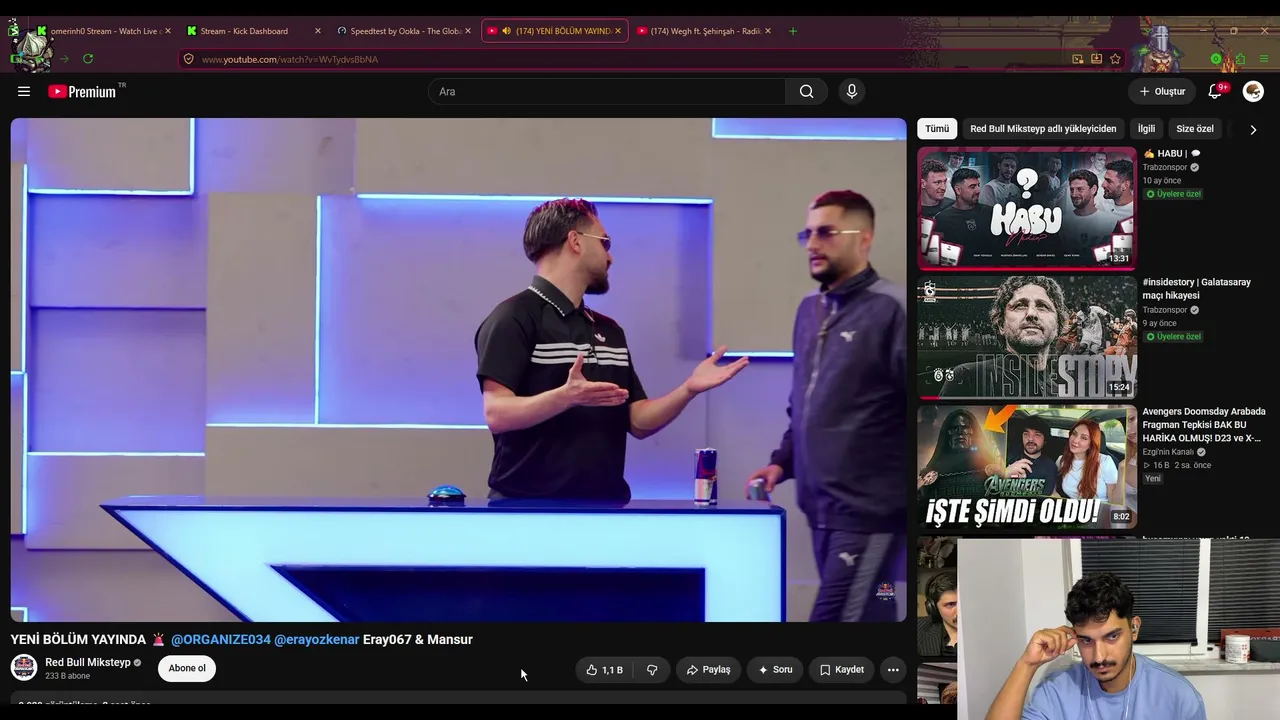
Task: Open Trabzonspor channel under HABU video
Action: click(x=1165, y=167)
